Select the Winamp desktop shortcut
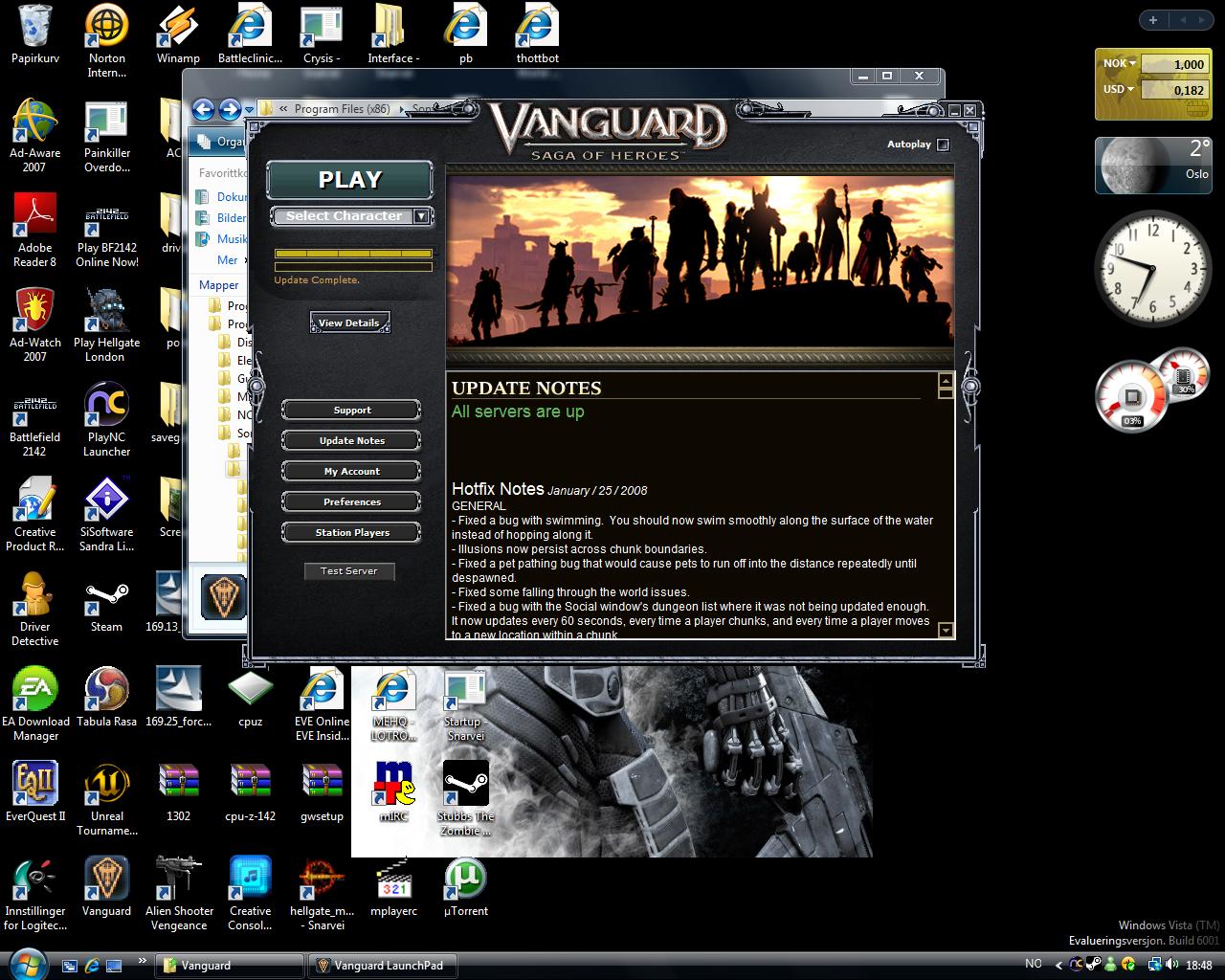Screen dimensions: 1225x980 (178, 35)
